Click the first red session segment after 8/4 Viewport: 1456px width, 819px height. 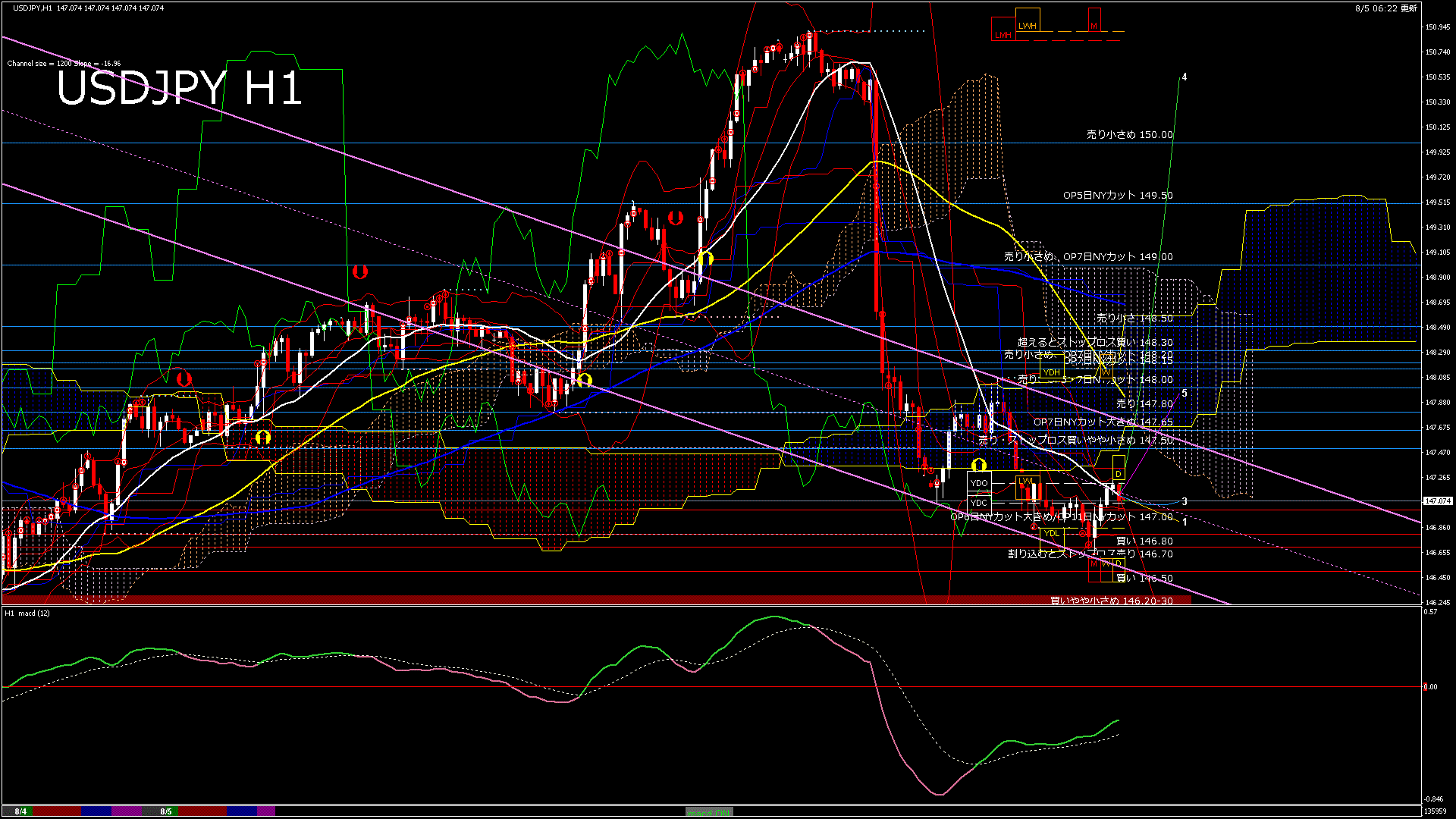click(x=57, y=811)
